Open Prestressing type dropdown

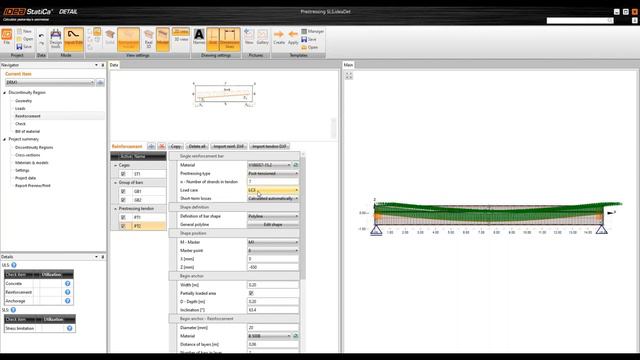tap(273, 173)
